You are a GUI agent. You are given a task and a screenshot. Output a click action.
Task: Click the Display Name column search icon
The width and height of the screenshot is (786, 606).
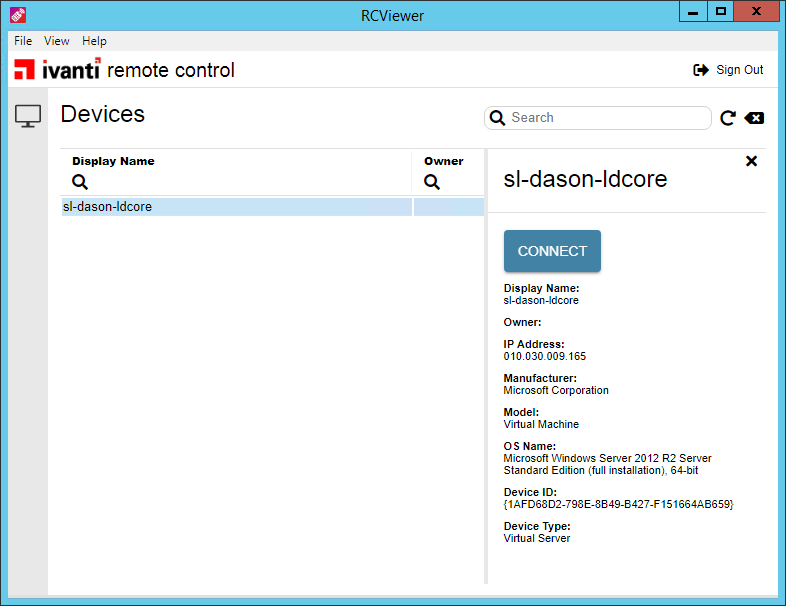[80, 181]
